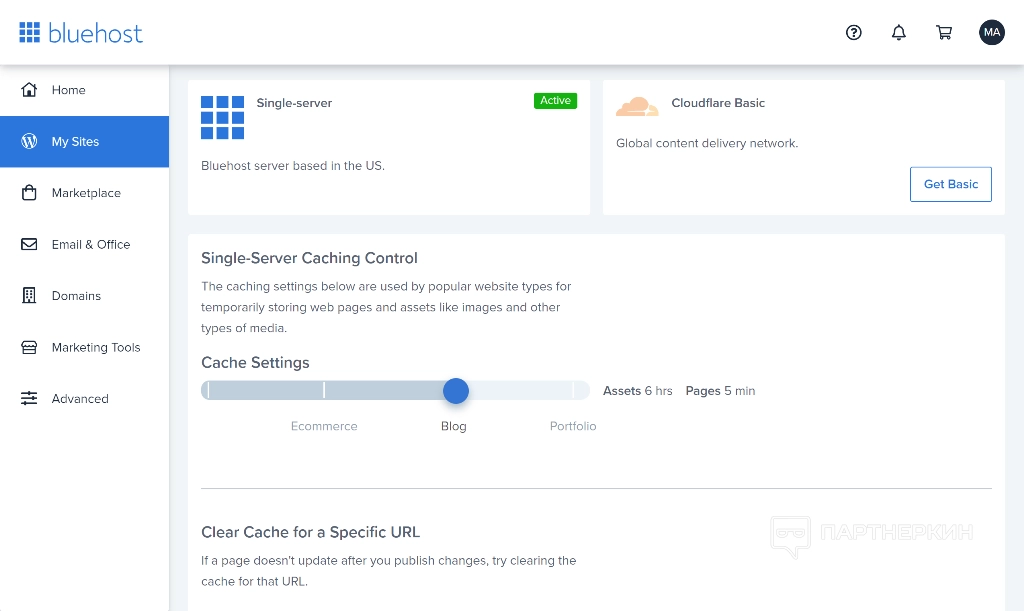Image resolution: width=1024 pixels, height=611 pixels.
Task: Click the Domains building icon
Action: [x=30, y=296]
